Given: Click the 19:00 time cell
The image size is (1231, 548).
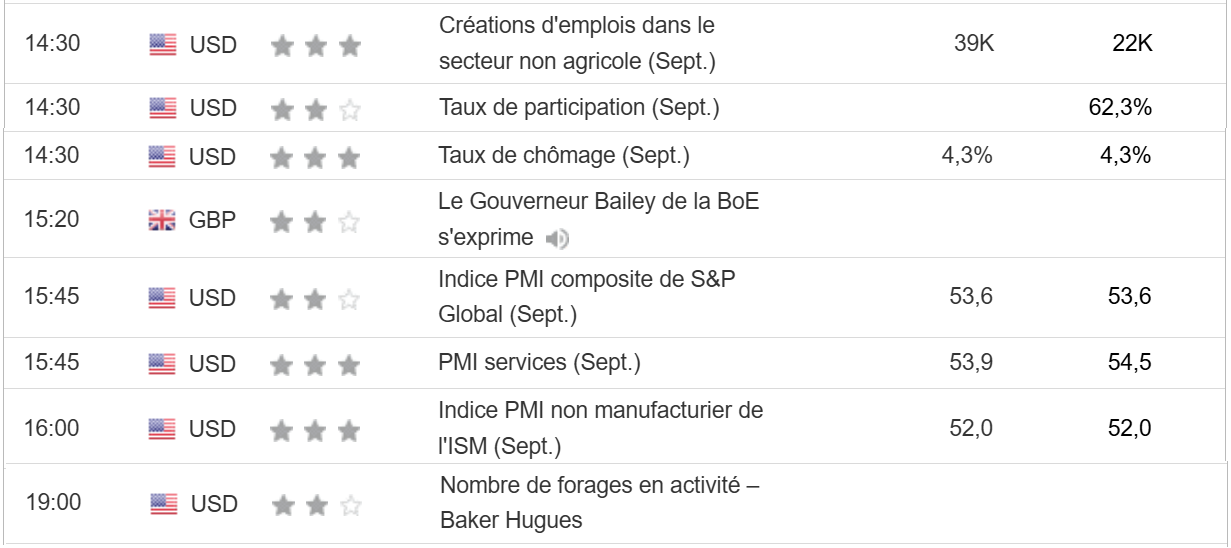Looking at the screenshot, I should [54, 502].
